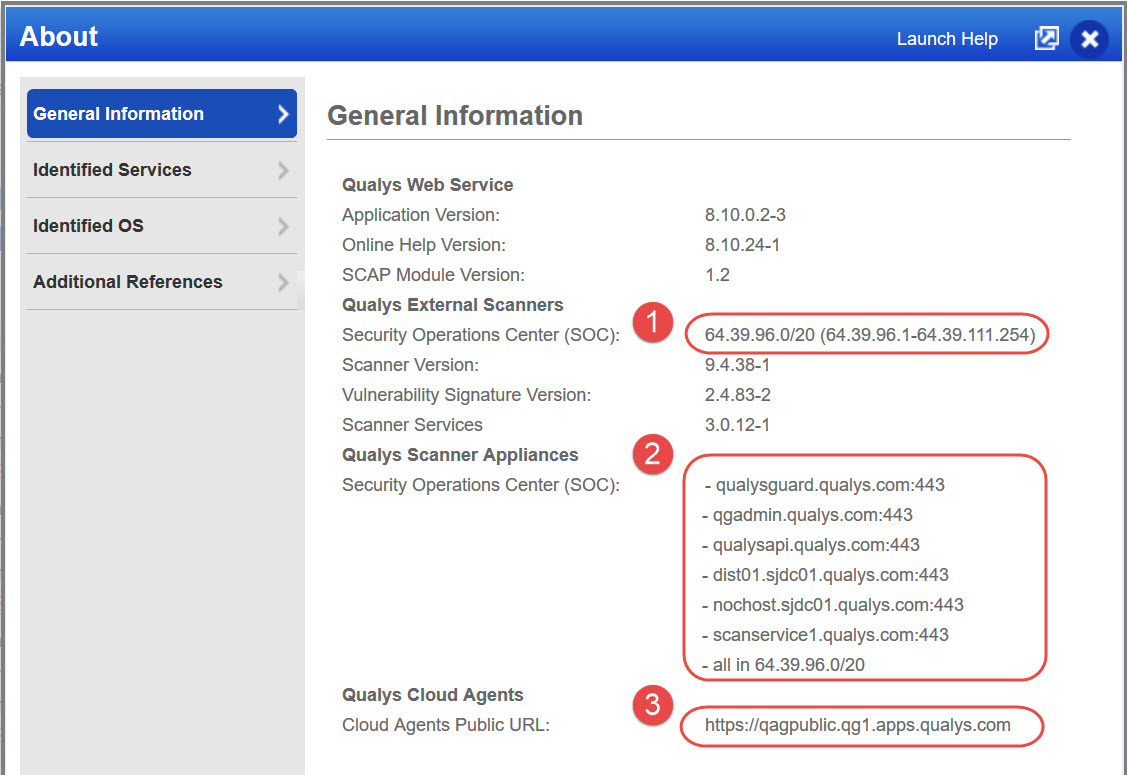Click the circled SOC IP range 64.39.96.0/20
This screenshot has height=775, width=1127.
coord(866,334)
